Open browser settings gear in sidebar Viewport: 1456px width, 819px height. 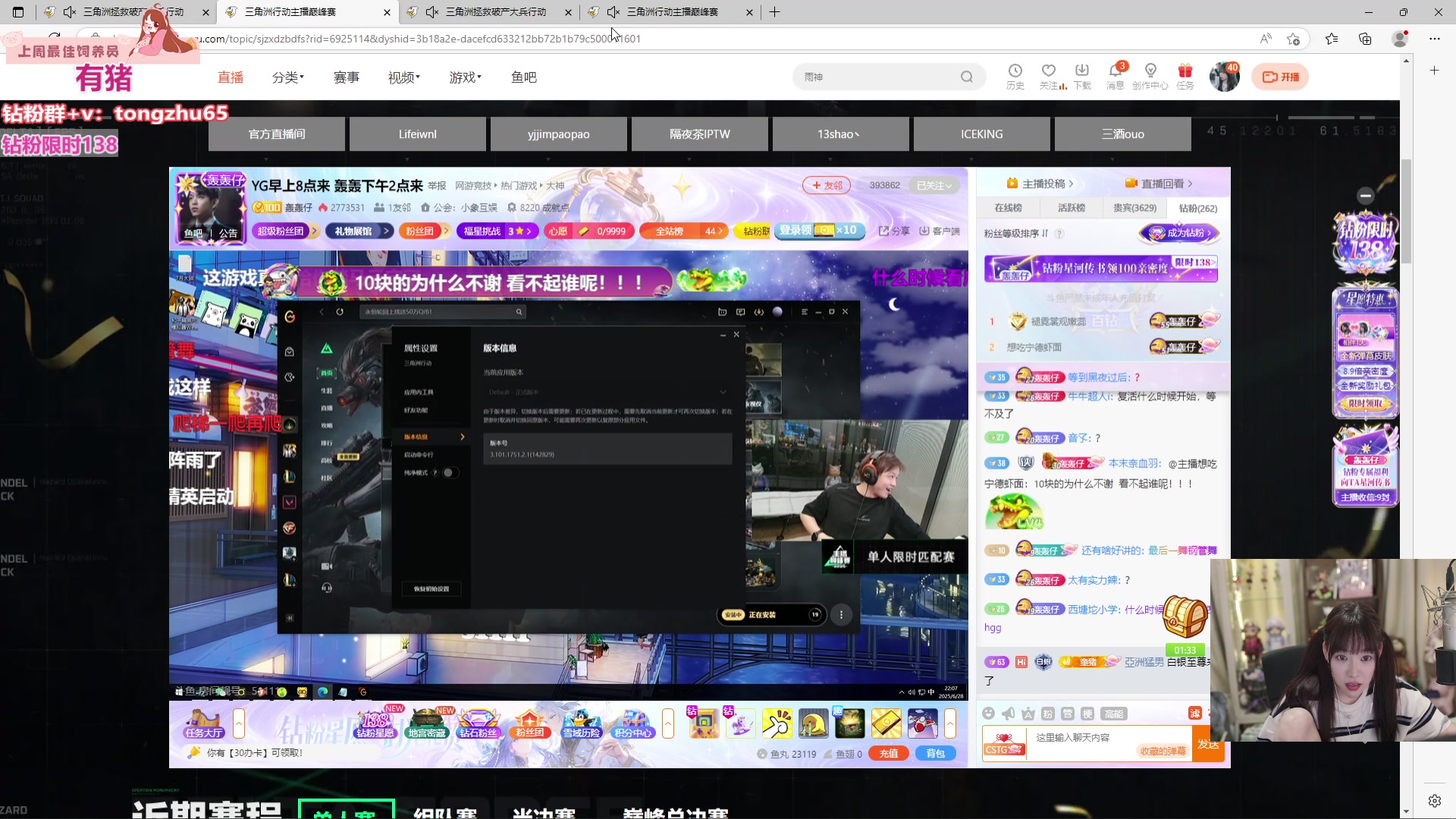1434,801
